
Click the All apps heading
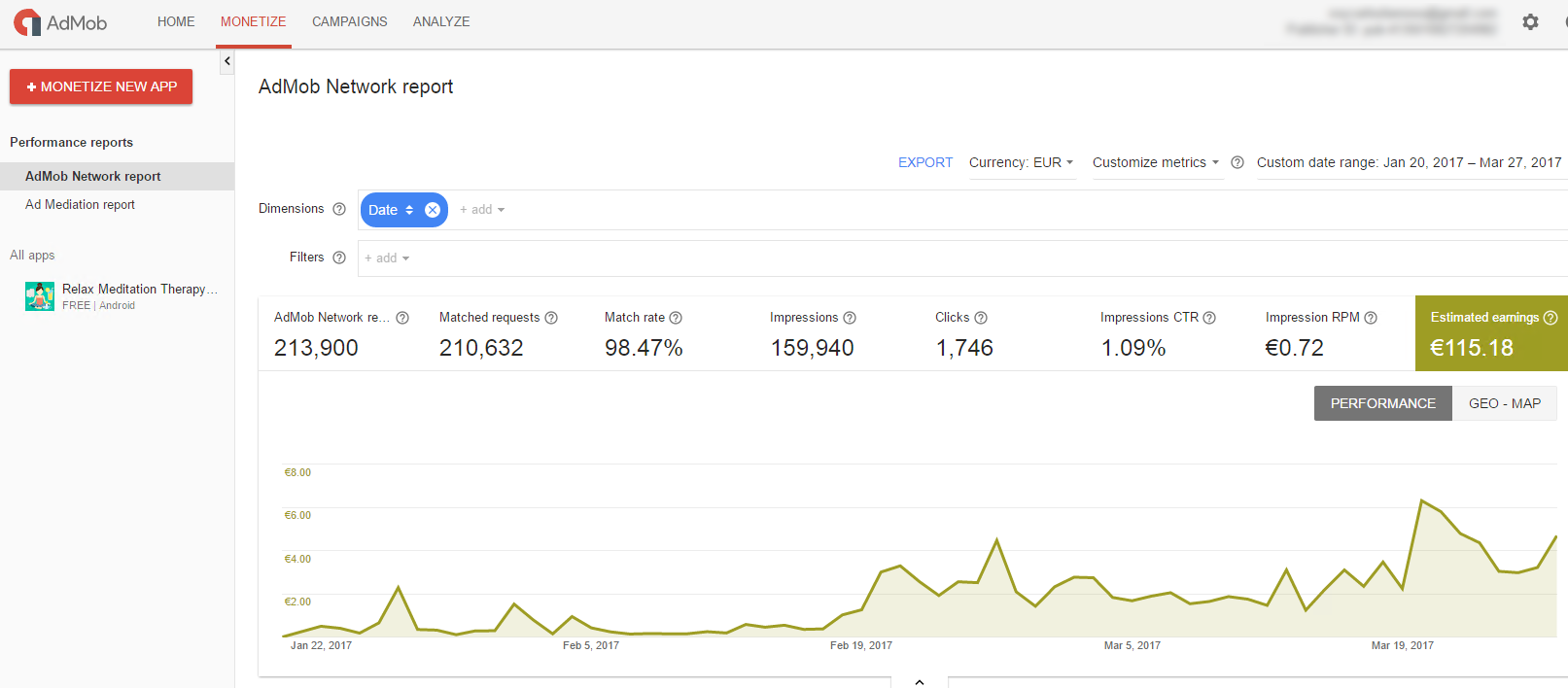(x=32, y=255)
